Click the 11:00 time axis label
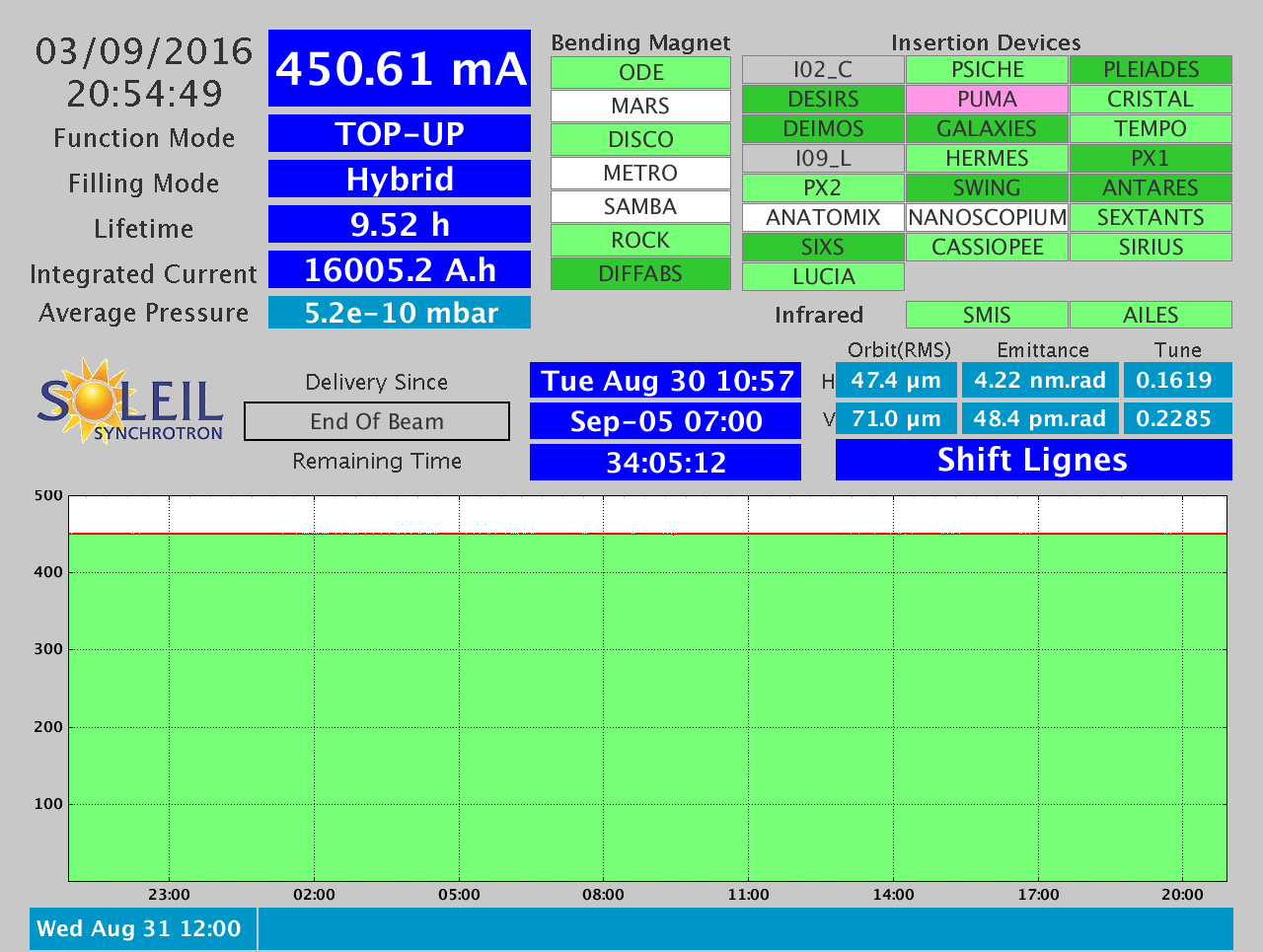This screenshot has height=952, width=1263. (748, 895)
